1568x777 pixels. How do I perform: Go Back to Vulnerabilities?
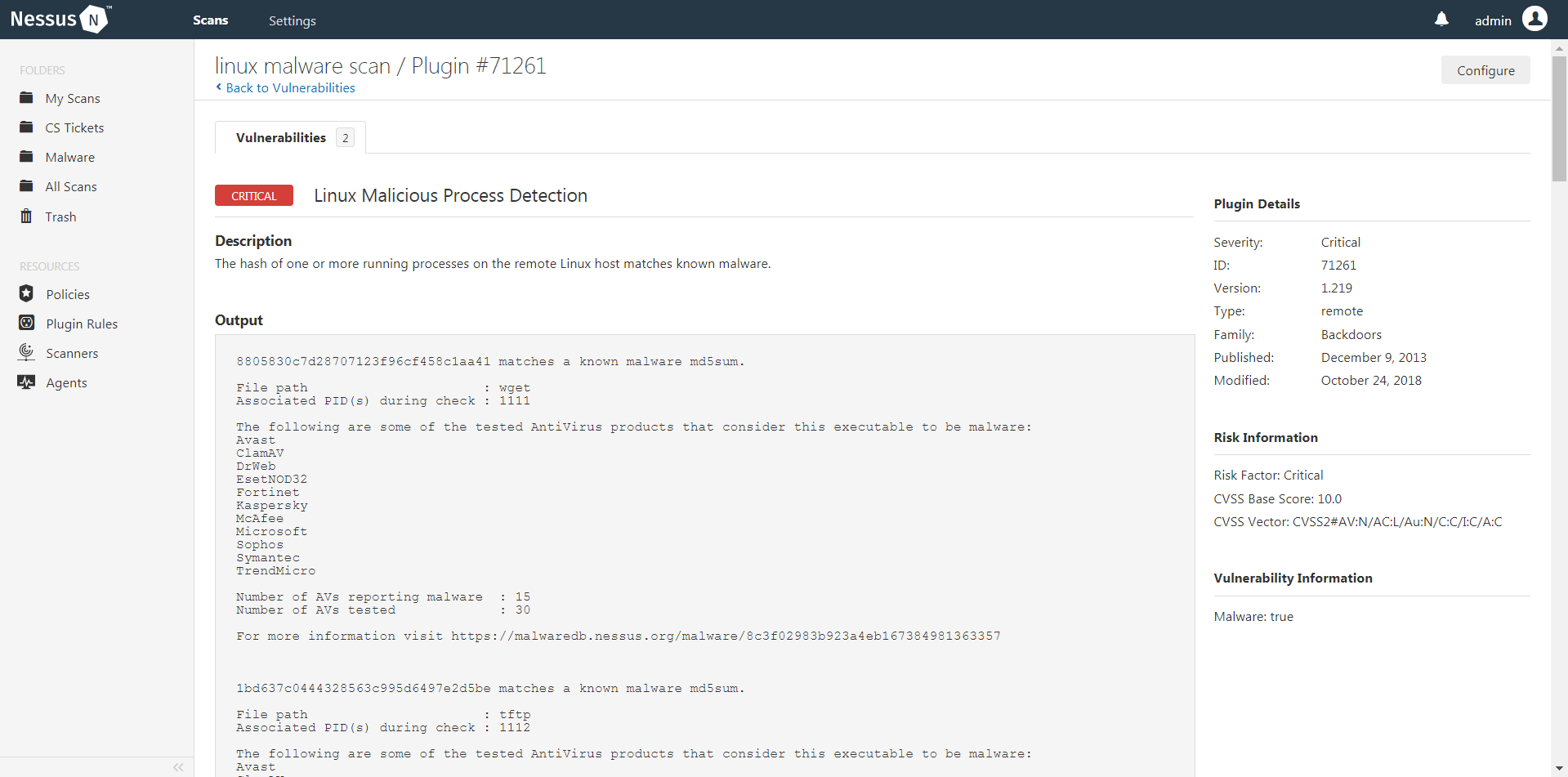(290, 87)
